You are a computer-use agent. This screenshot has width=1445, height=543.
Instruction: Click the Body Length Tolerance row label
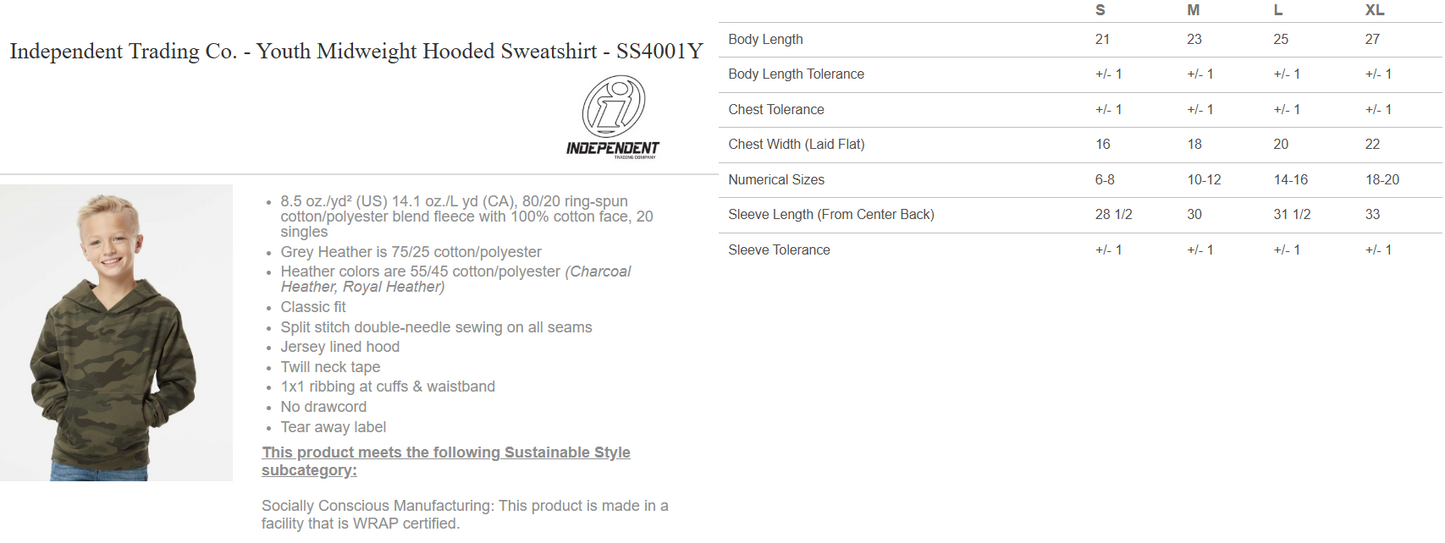click(796, 75)
